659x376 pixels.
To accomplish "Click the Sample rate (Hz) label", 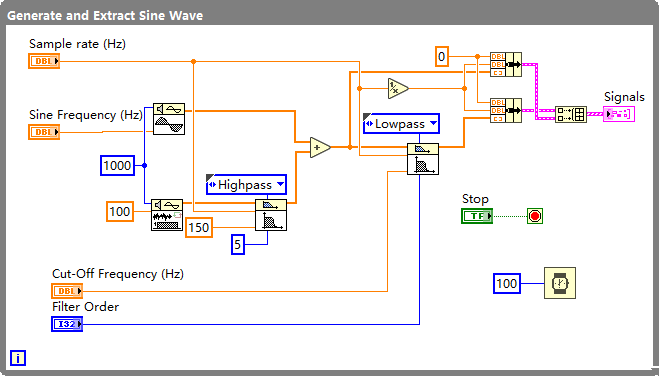I will 77,44.
